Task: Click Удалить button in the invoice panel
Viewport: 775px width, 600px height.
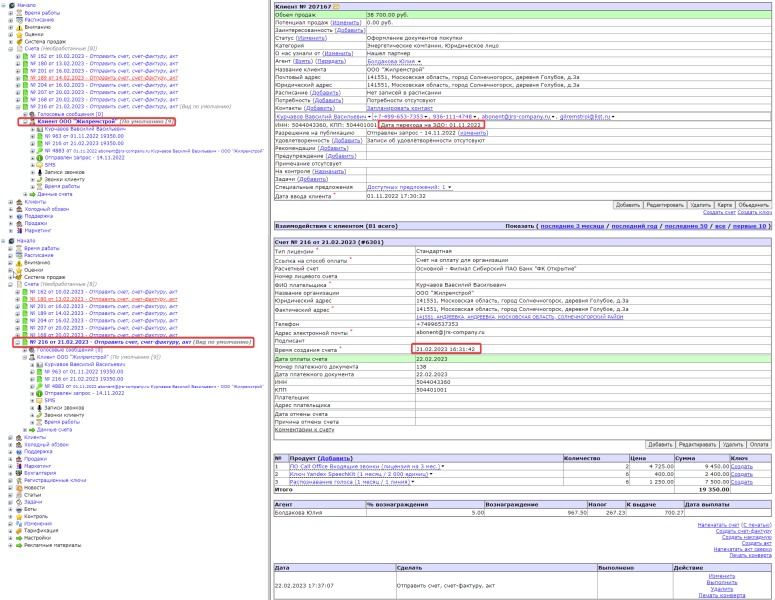Action: (x=732, y=444)
